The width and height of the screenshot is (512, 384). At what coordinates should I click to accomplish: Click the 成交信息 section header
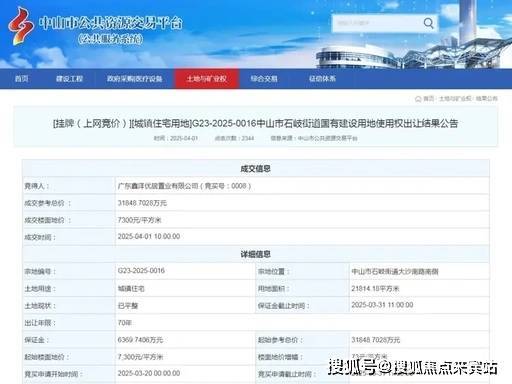point(256,169)
